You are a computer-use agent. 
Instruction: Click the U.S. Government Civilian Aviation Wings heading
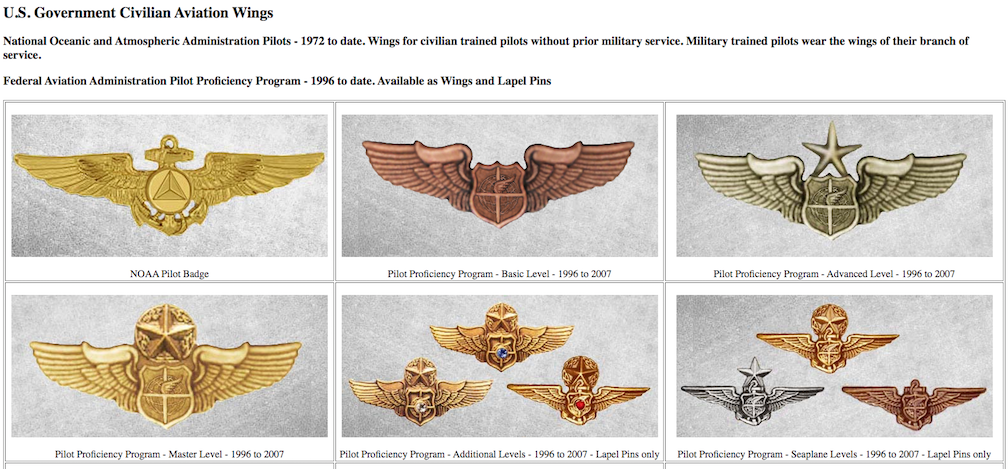pyautogui.click(x=138, y=13)
